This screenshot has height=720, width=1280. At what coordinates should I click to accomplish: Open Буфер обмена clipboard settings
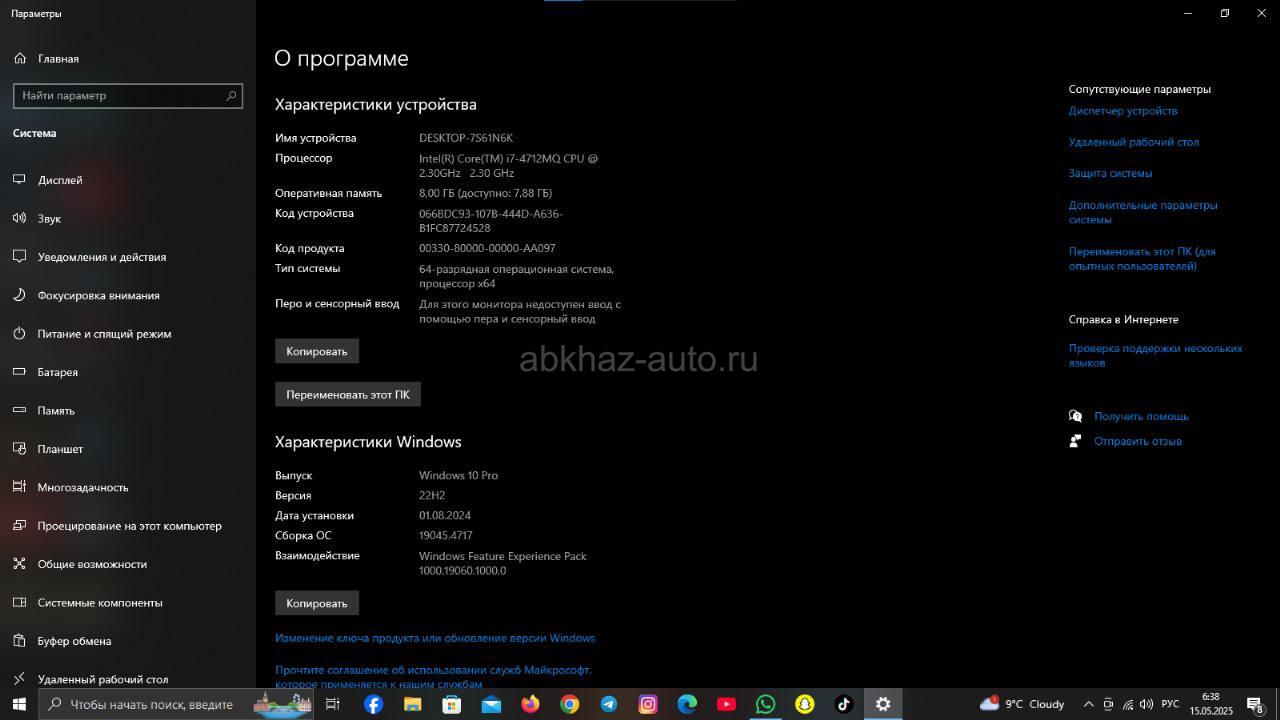click(x=74, y=641)
